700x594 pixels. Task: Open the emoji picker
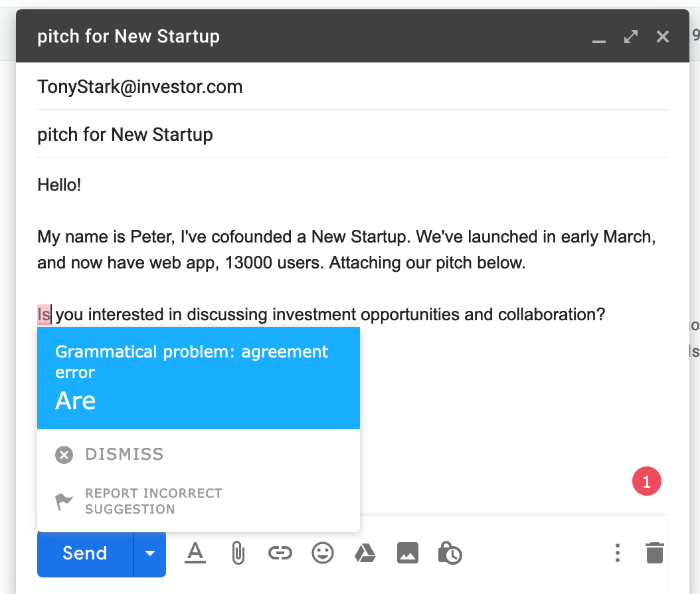point(322,553)
